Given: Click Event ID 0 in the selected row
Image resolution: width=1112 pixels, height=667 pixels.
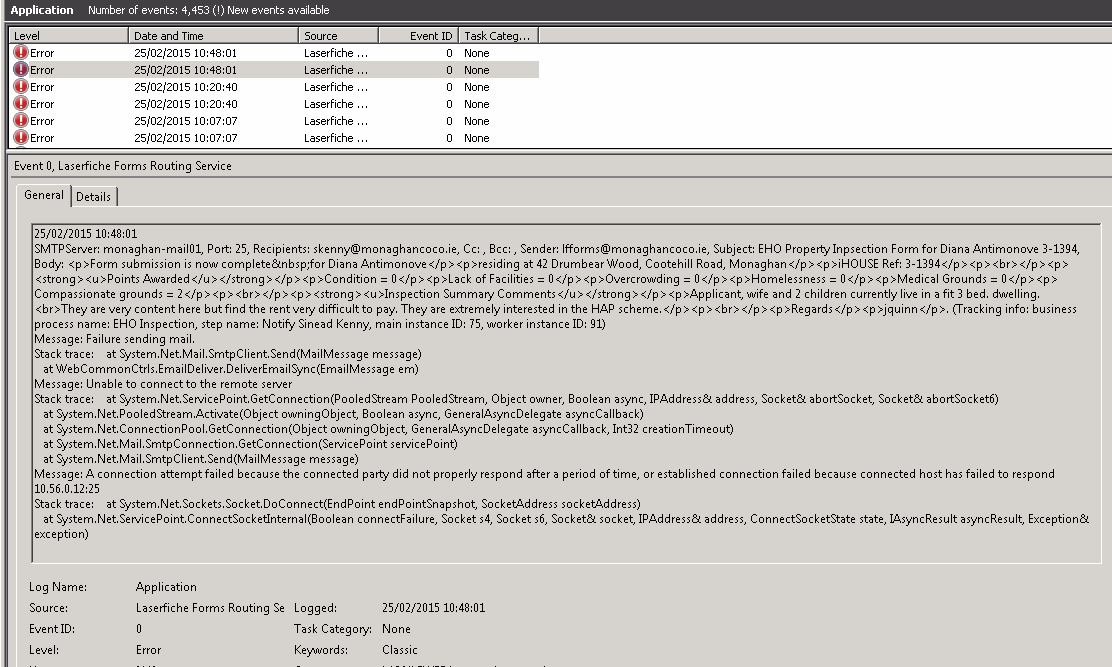Looking at the screenshot, I should (x=449, y=69).
